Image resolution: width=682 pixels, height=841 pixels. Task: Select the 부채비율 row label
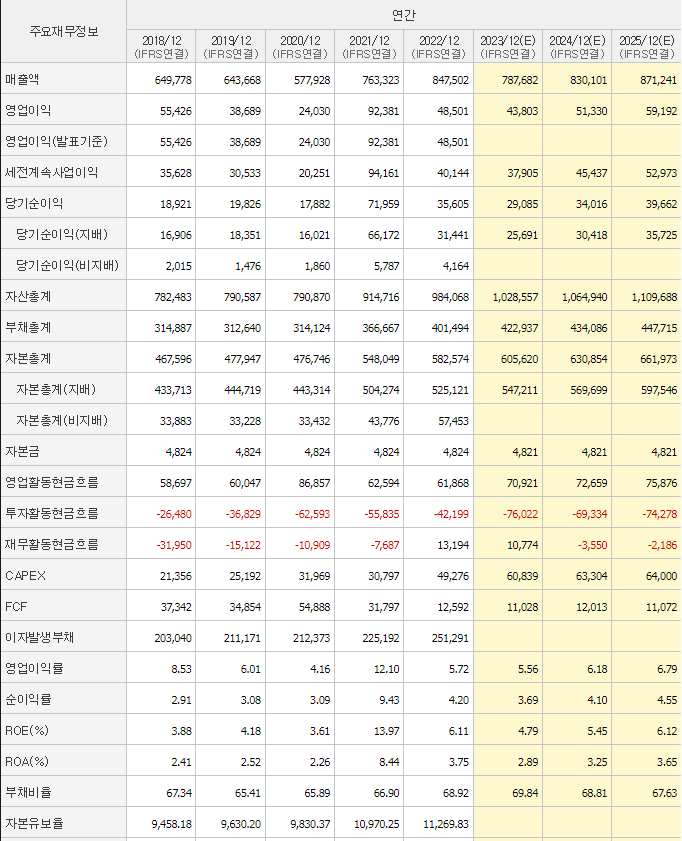click(x=28, y=793)
